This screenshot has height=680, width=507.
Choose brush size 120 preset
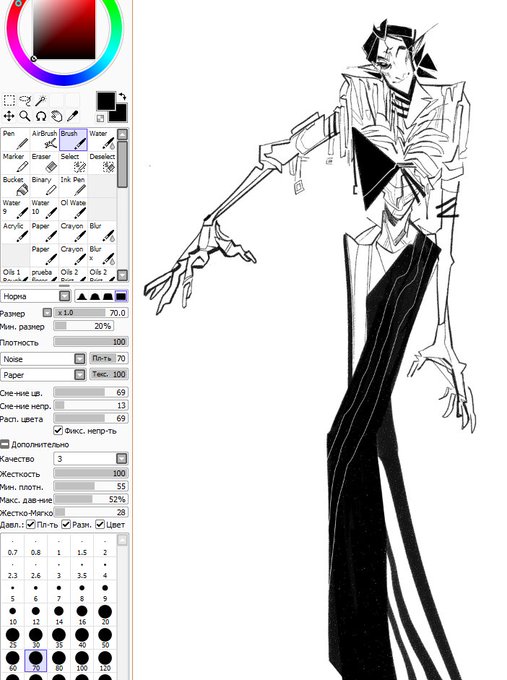[x=105, y=661]
